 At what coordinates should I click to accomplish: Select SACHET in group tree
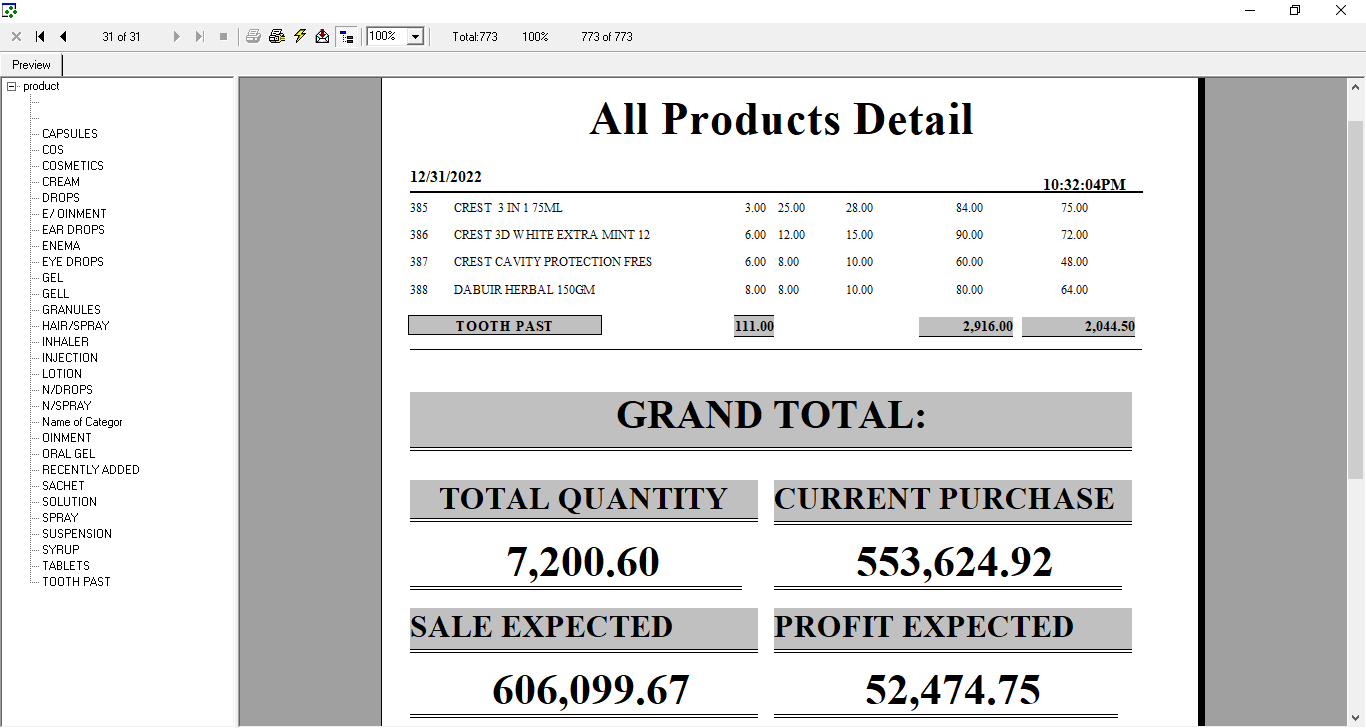[64, 486]
